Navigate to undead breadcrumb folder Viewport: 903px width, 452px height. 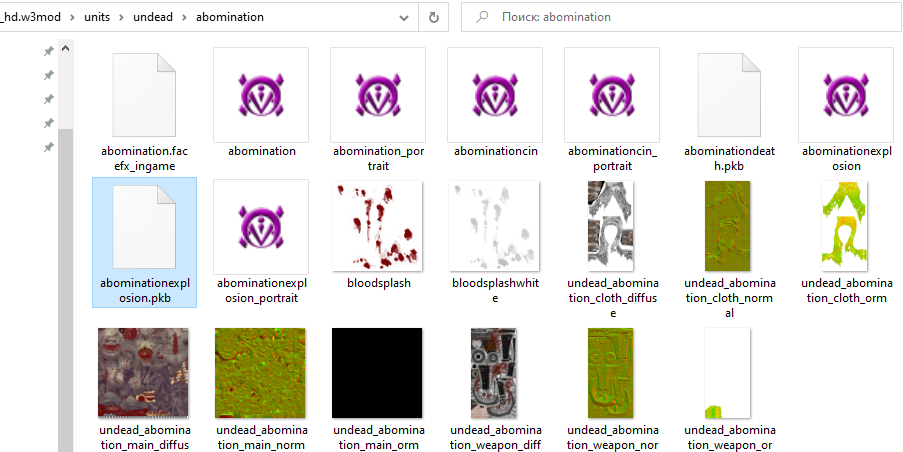point(153,17)
